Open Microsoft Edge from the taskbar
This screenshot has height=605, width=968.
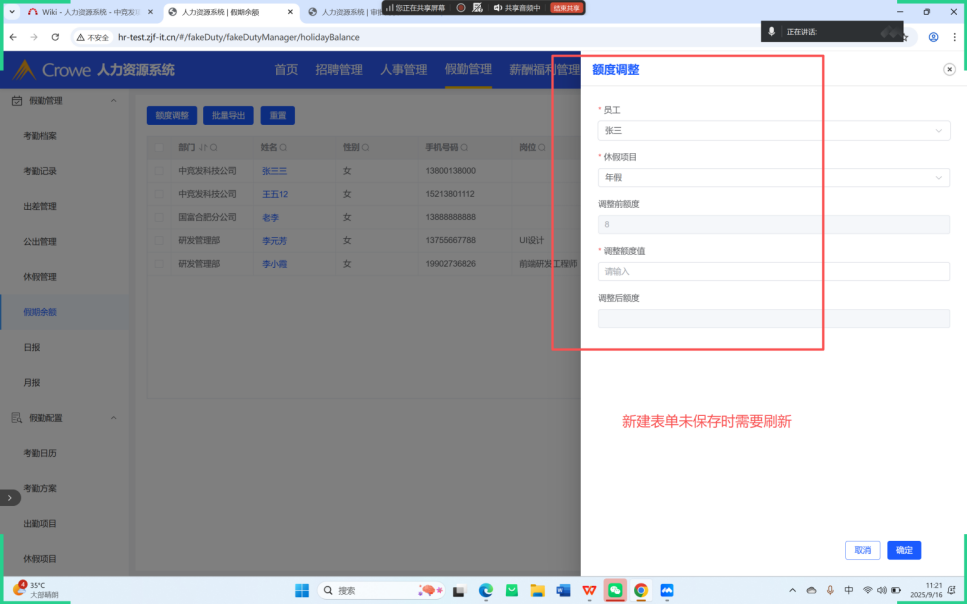click(x=486, y=590)
